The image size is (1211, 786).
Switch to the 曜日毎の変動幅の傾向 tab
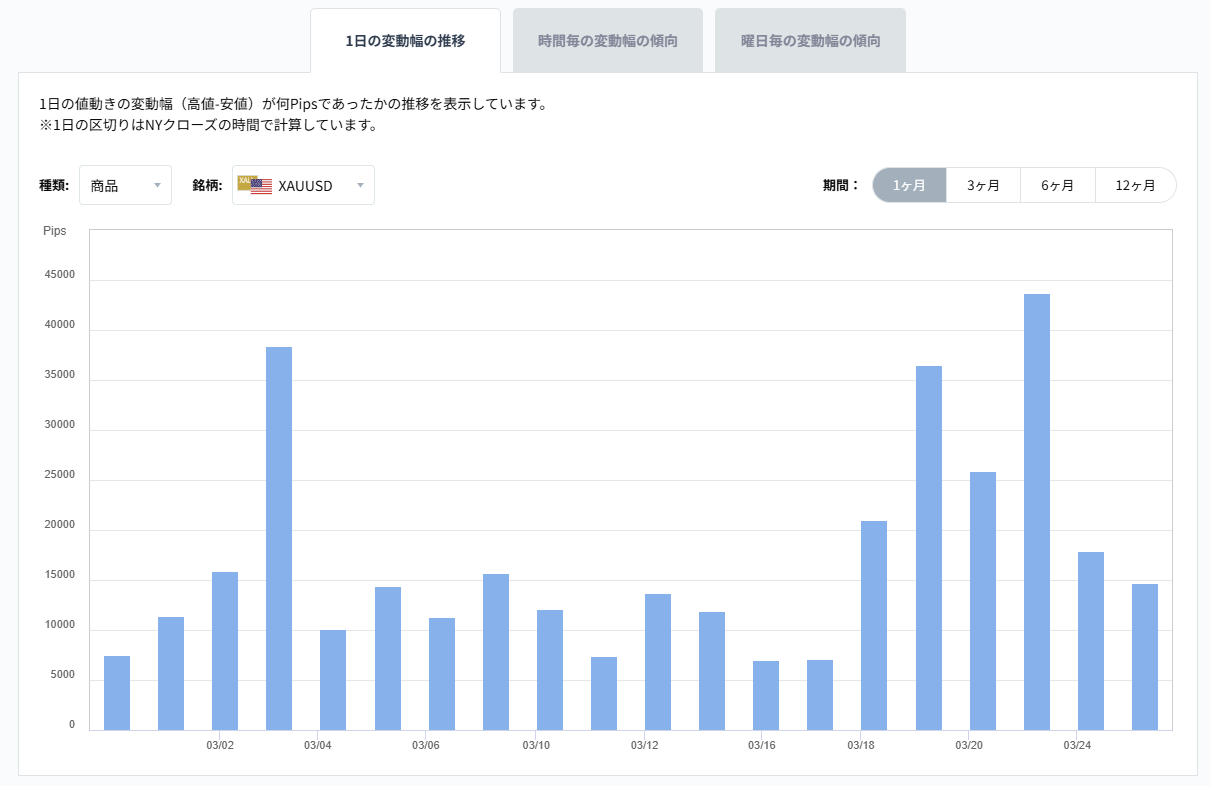tap(810, 39)
